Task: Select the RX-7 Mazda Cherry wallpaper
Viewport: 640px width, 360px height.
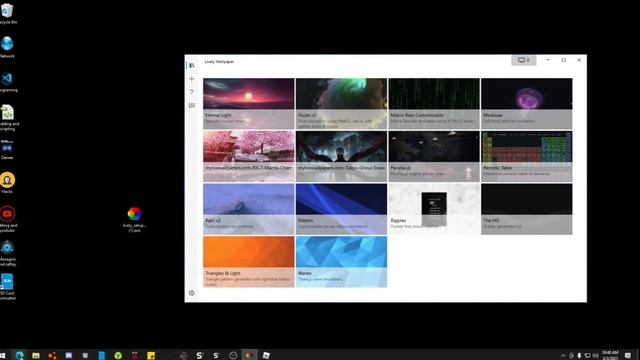Action: pyautogui.click(x=249, y=156)
